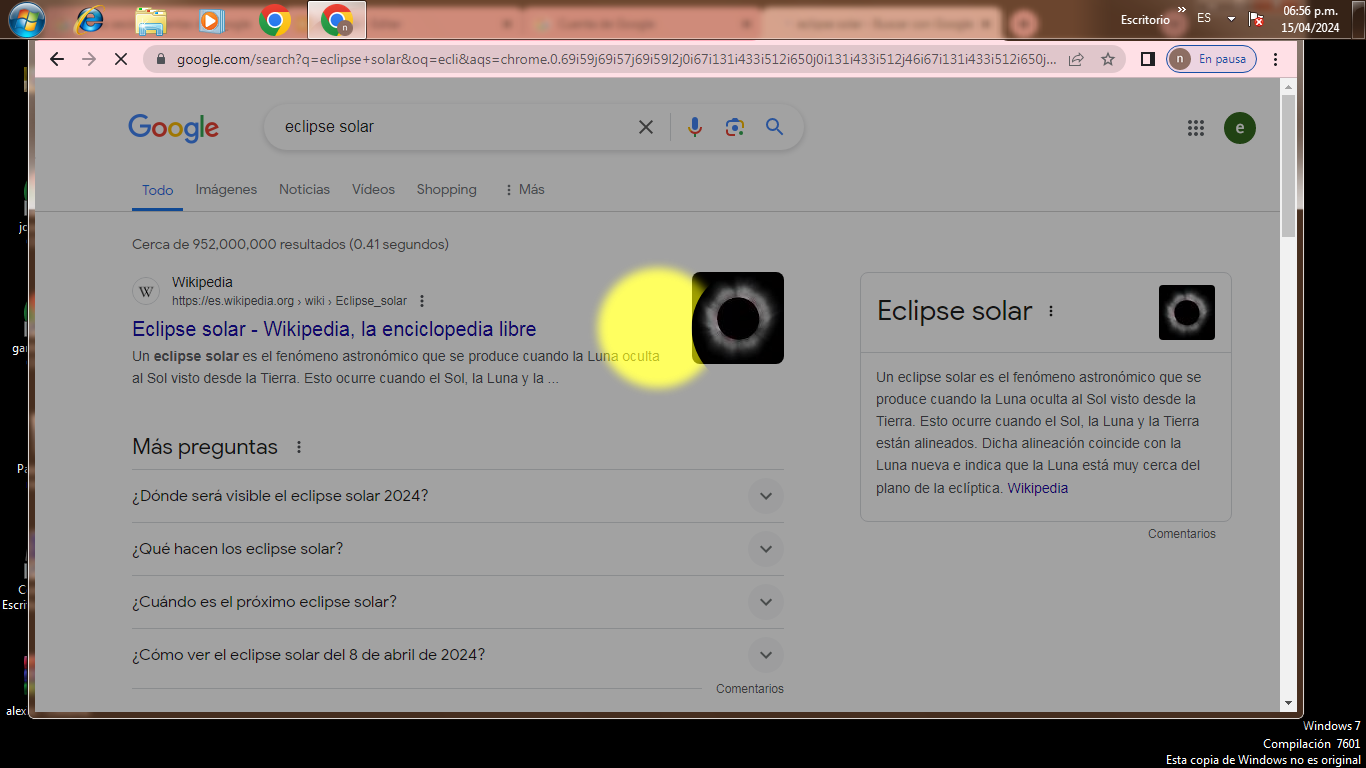Click the scrollbar down arrow
This screenshot has width=1366, height=768.
1288,704
